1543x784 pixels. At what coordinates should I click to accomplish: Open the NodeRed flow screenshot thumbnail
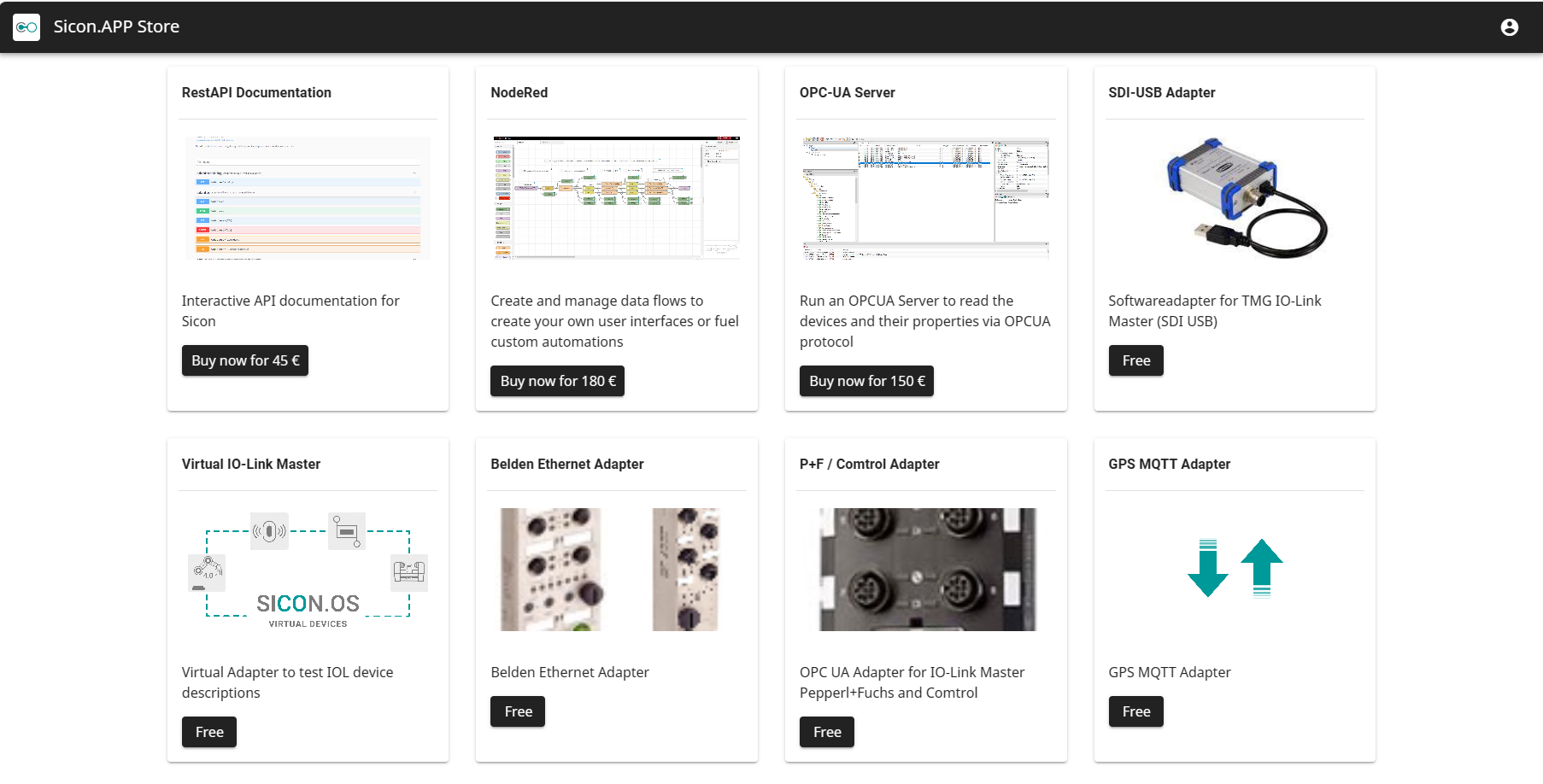(x=616, y=197)
